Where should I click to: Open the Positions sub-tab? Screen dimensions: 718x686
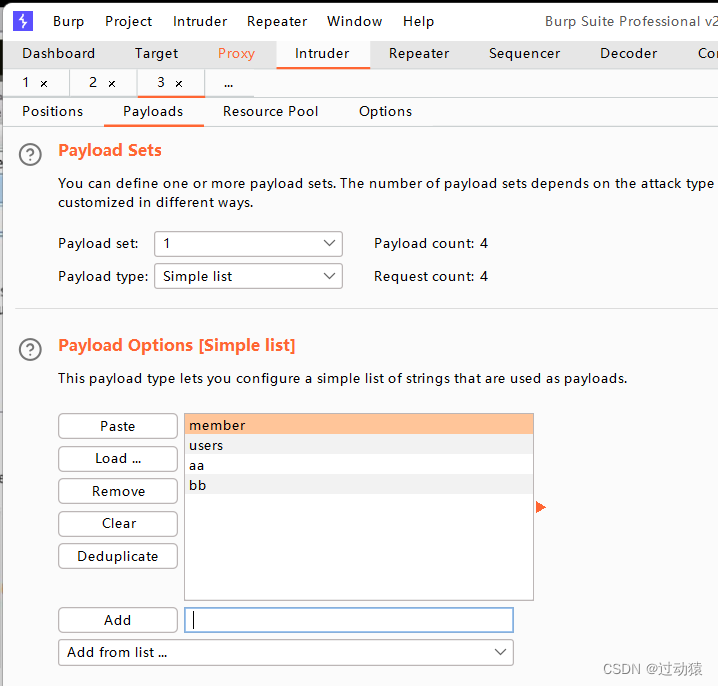(x=53, y=111)
